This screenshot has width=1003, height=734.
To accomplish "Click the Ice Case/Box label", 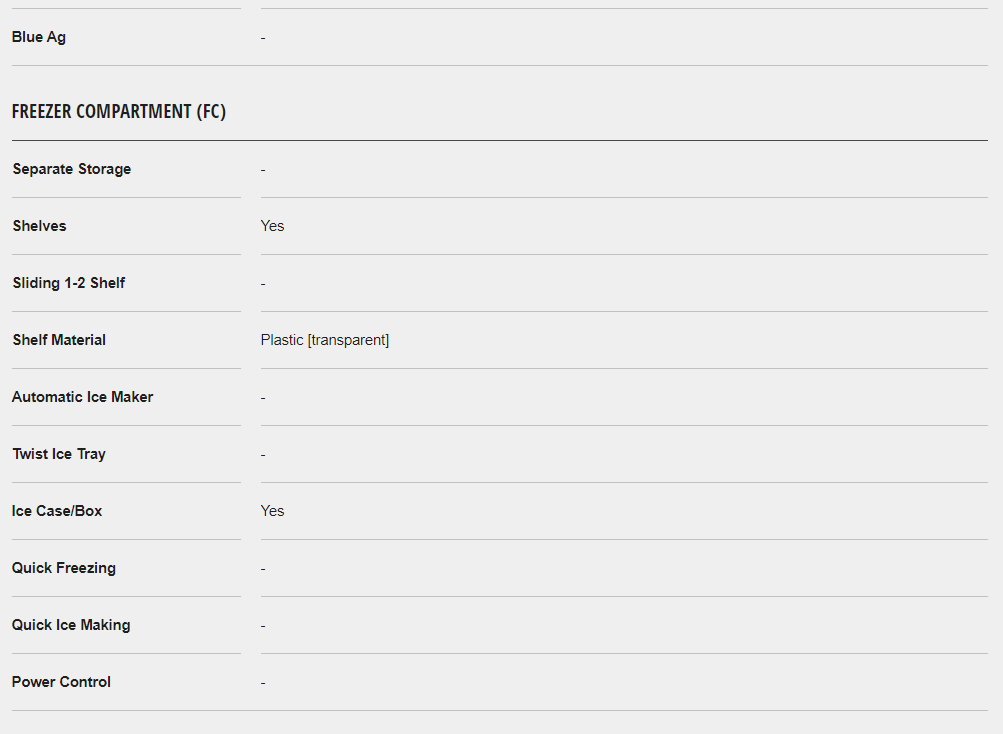I will [57, 511].
